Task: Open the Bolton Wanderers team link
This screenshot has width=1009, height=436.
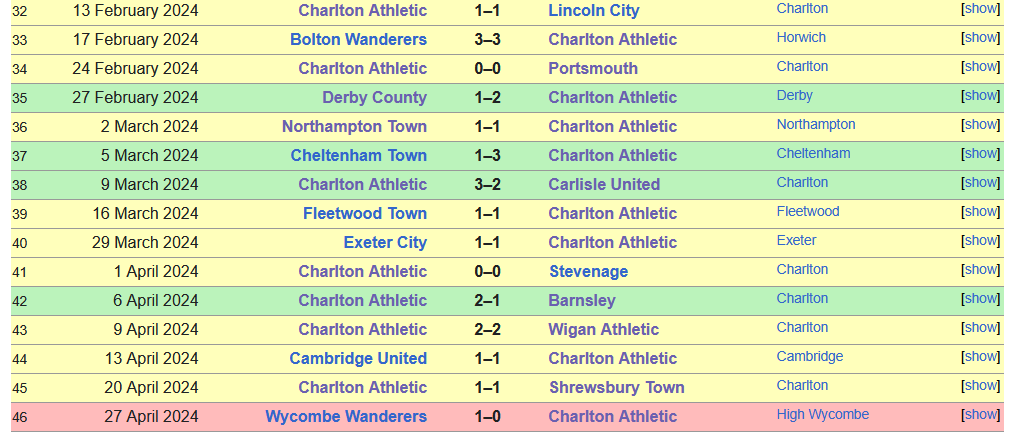Action: coord(358,39)
